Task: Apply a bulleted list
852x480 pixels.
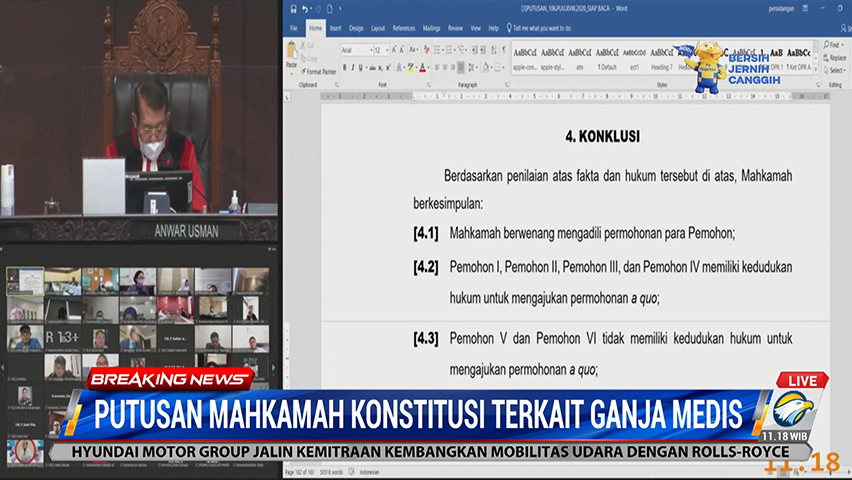Action: (x=437, y=50)
